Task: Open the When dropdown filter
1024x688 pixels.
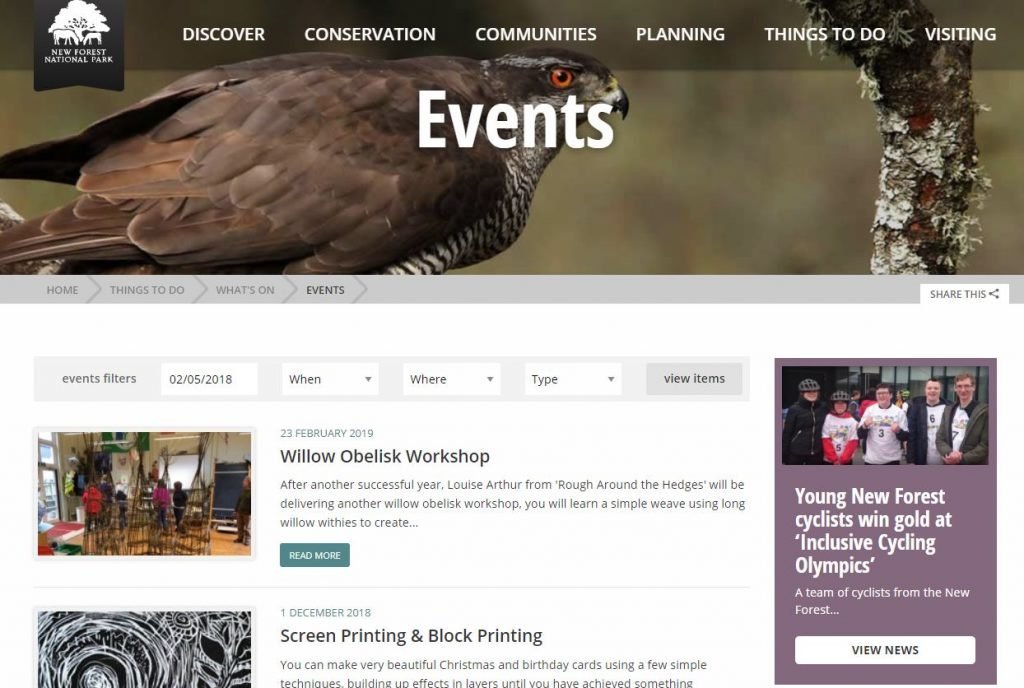Action: click(x=330, y=379)
